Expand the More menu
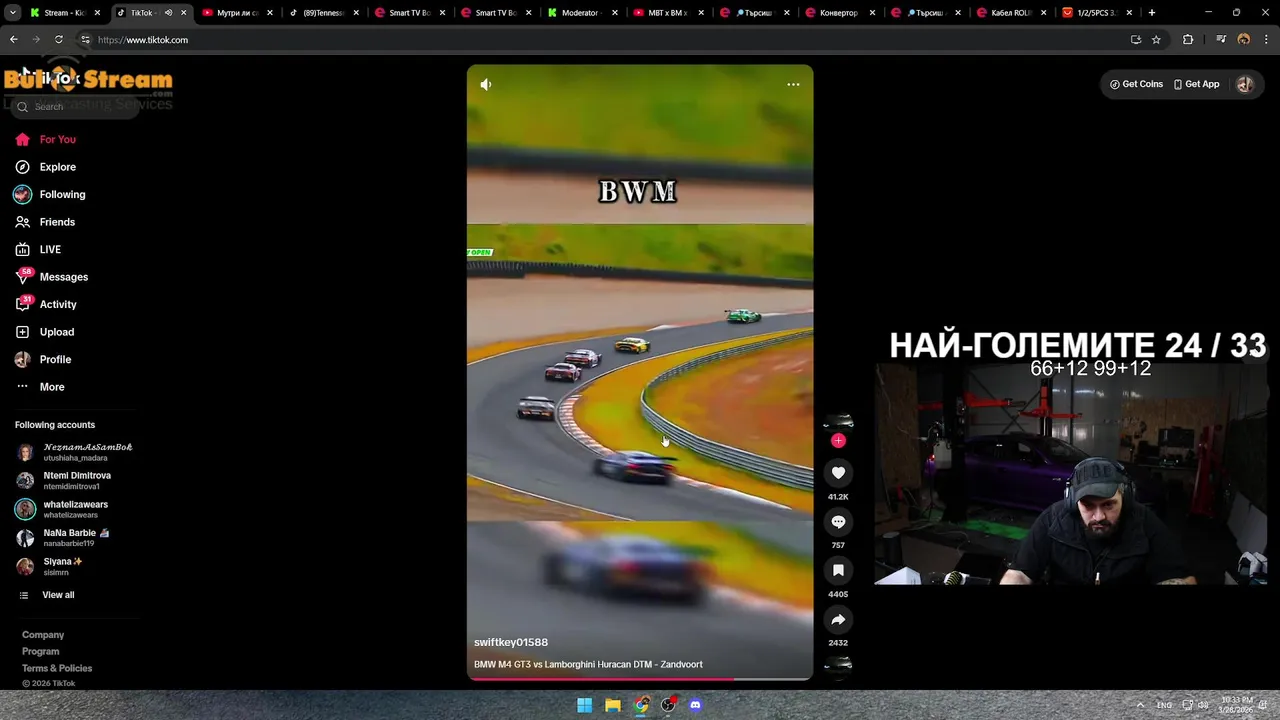 click(52, 387)
